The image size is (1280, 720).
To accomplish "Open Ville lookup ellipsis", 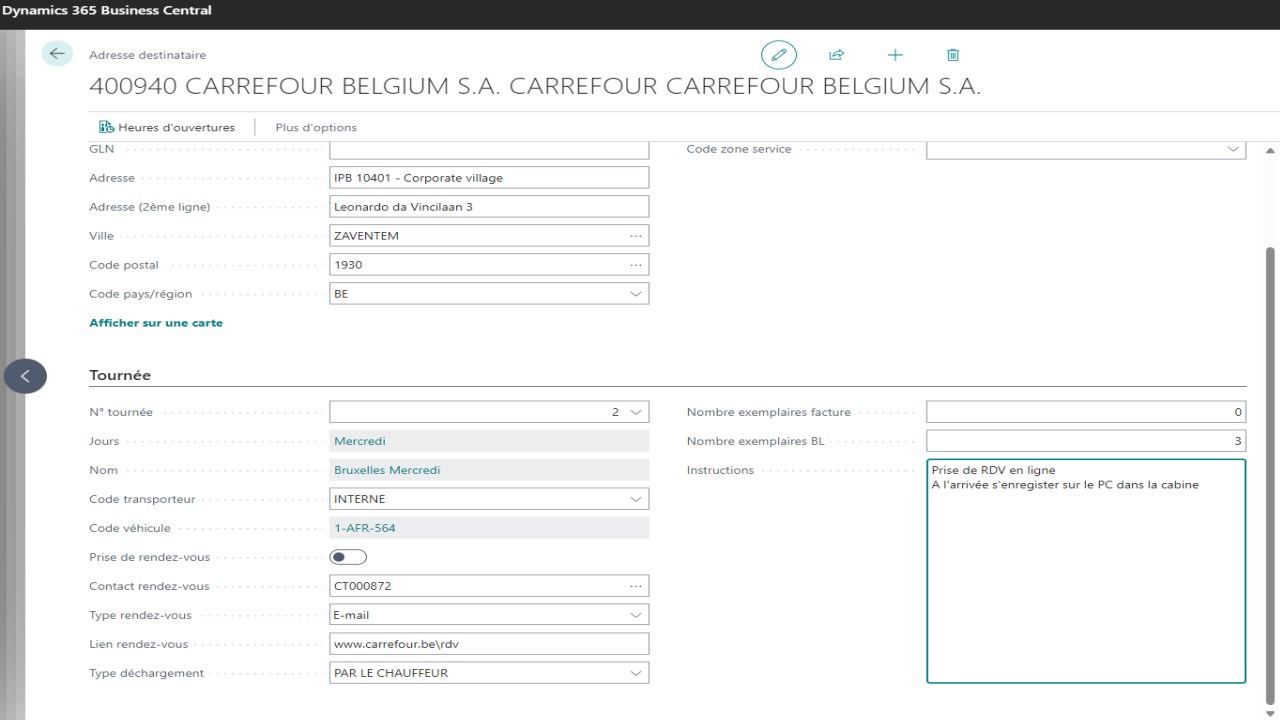I will (x=636, y=236).
